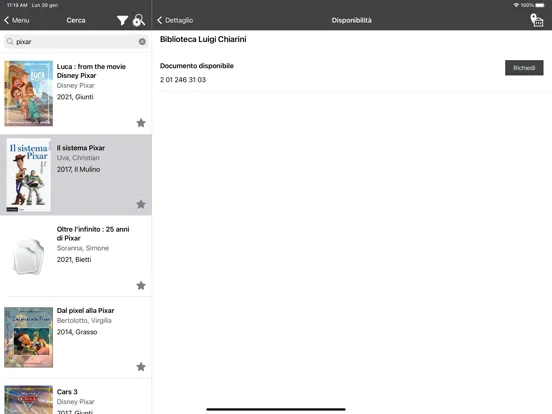Click Documento disponibile status
This screenshot has width=552, height=414.
[x=197, y=66]
